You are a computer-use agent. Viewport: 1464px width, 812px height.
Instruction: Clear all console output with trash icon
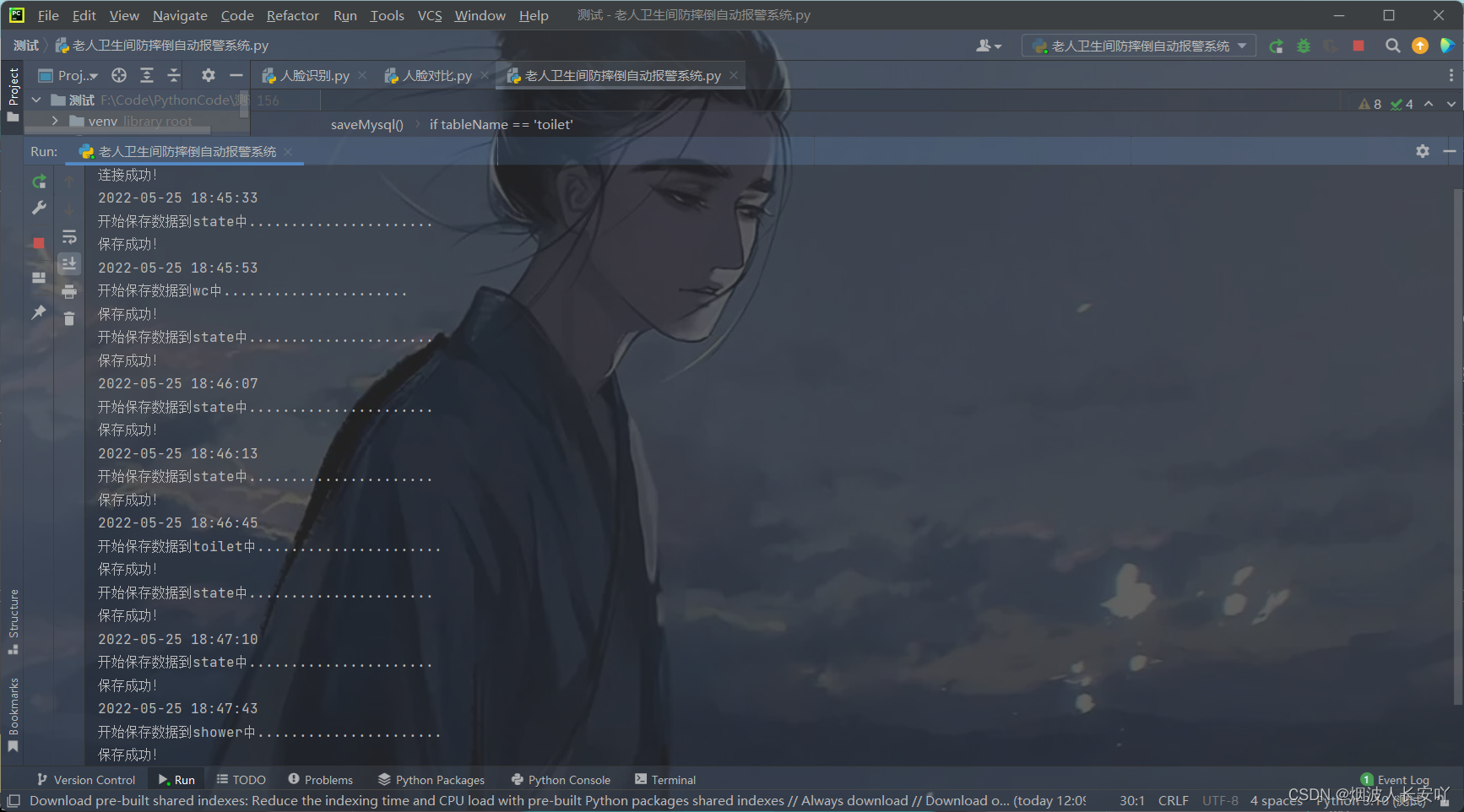69,318
